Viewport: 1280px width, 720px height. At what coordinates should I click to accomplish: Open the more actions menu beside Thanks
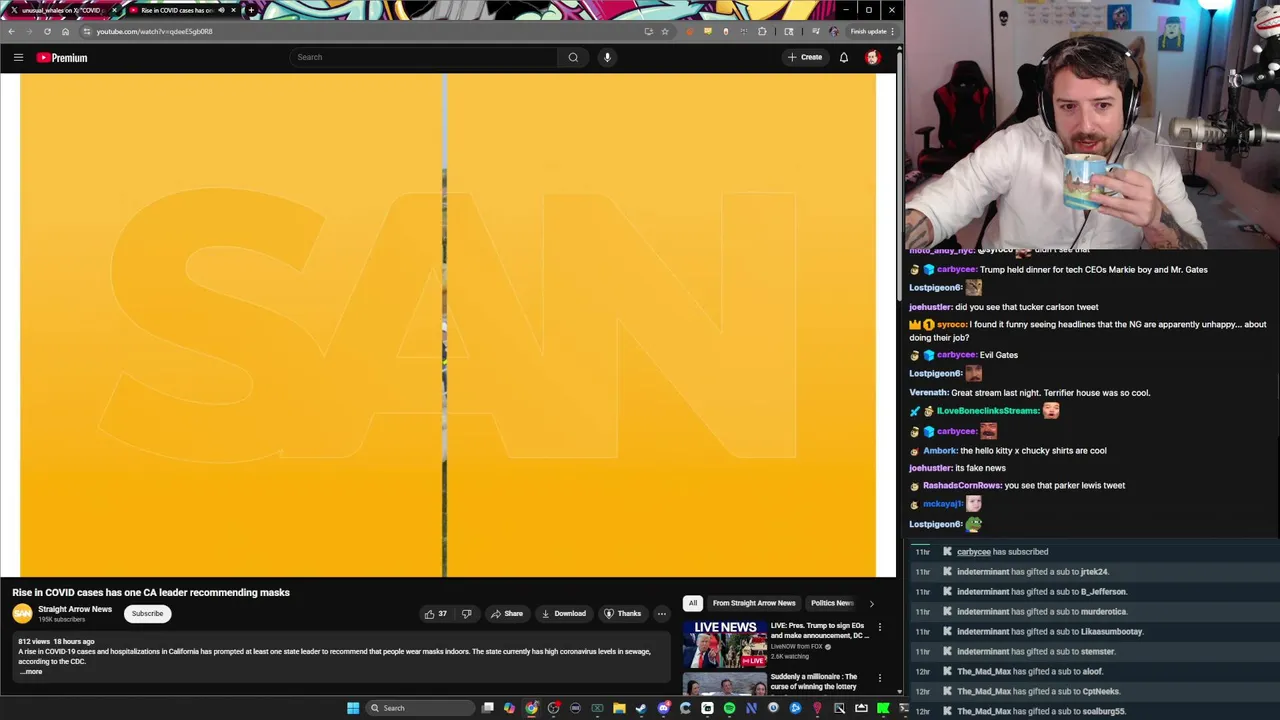661,613
